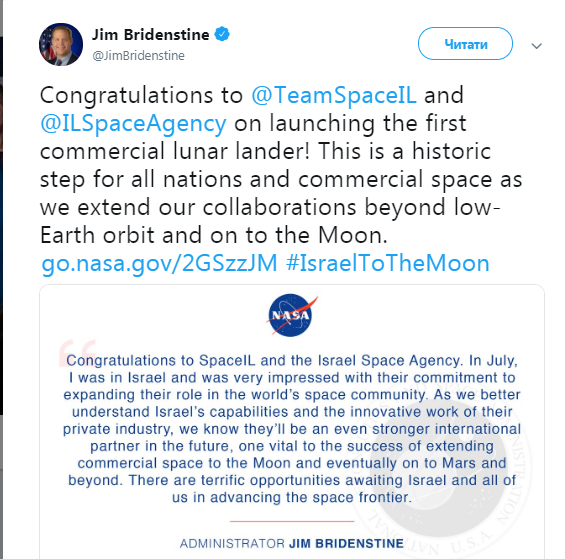Click the NASA meatball logo in the card

point(292,315)
